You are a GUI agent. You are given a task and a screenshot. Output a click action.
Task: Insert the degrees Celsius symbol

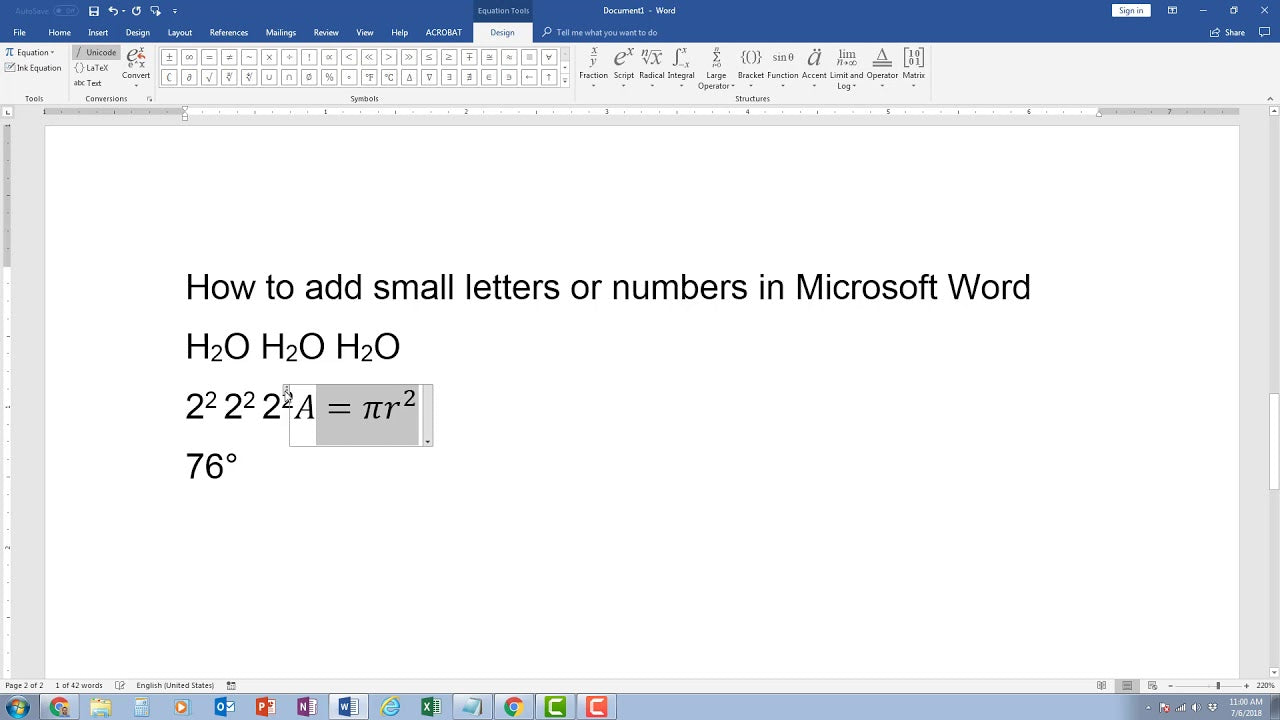pos(389,77)
